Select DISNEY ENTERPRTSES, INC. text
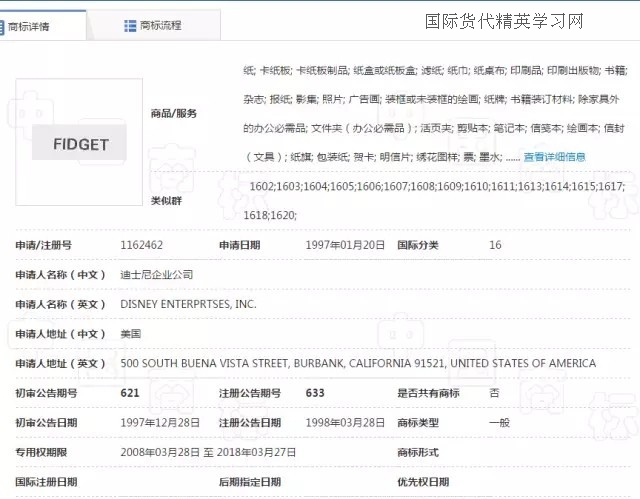The image size is (640, 499). pos(188,304)
